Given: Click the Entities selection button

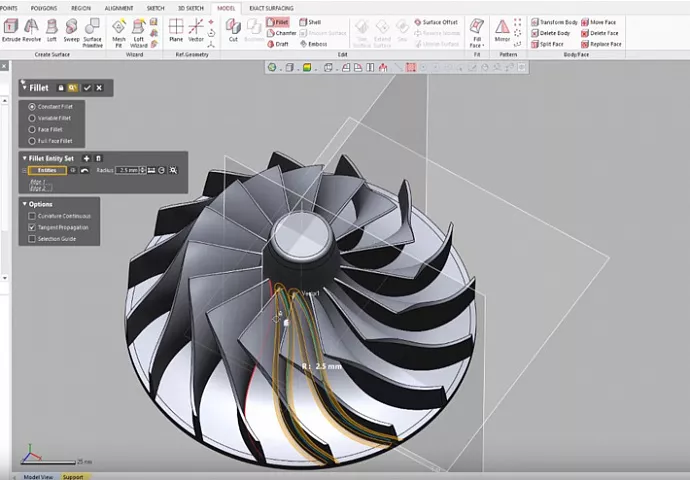Looking at the screenshot, I should pos(47,170).
